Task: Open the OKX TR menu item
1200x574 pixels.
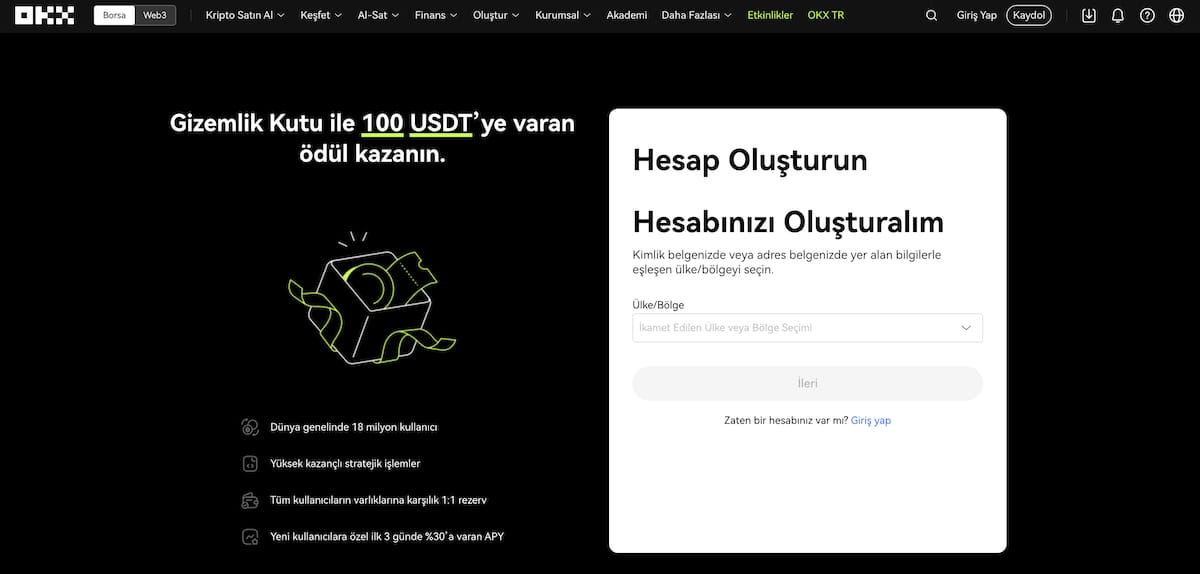Action: pyautogui.click(x=826, y=15)
